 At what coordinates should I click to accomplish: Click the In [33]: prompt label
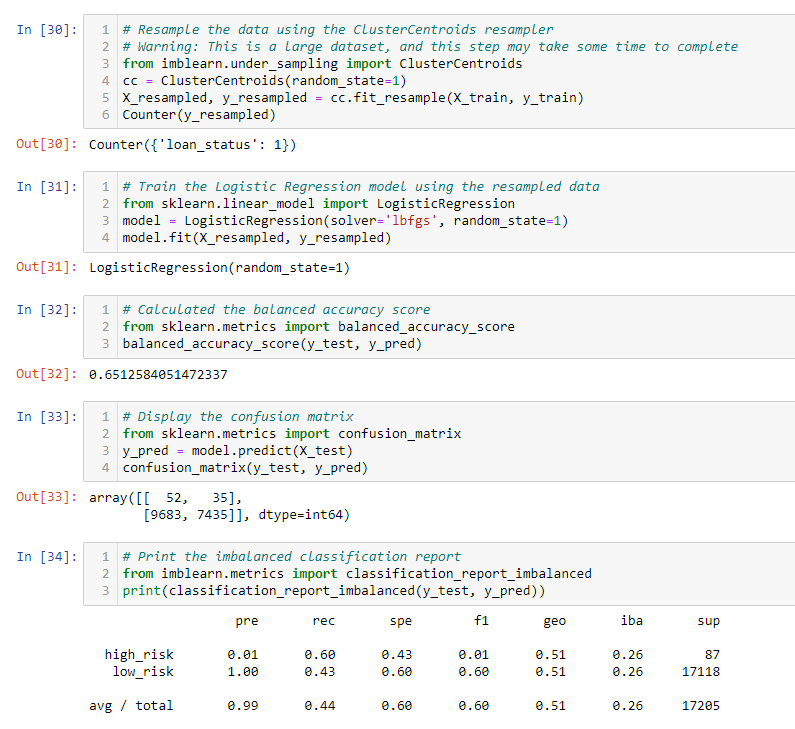click(47, 417)
